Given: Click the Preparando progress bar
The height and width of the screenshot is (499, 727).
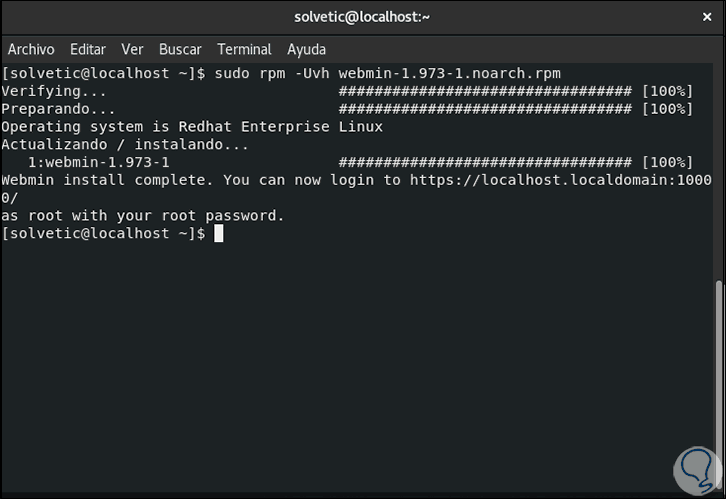Looking at the screenshot, I should pyautogui.click(x=485, y=109).
